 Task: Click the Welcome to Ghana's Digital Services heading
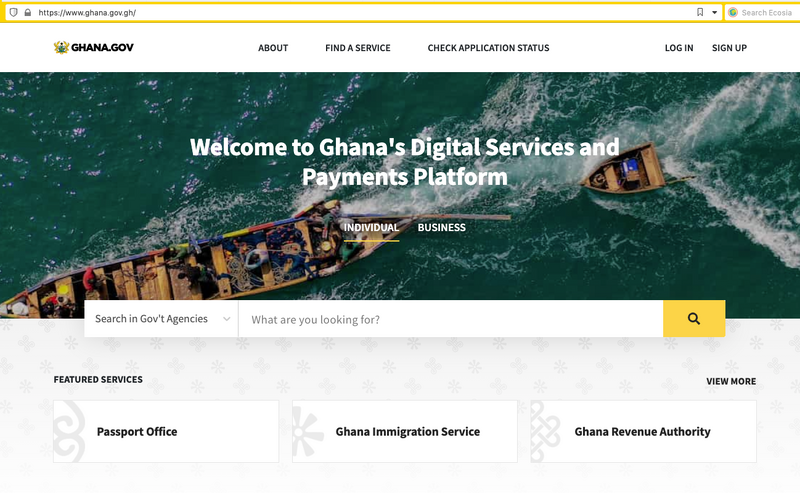coord(405,162)
